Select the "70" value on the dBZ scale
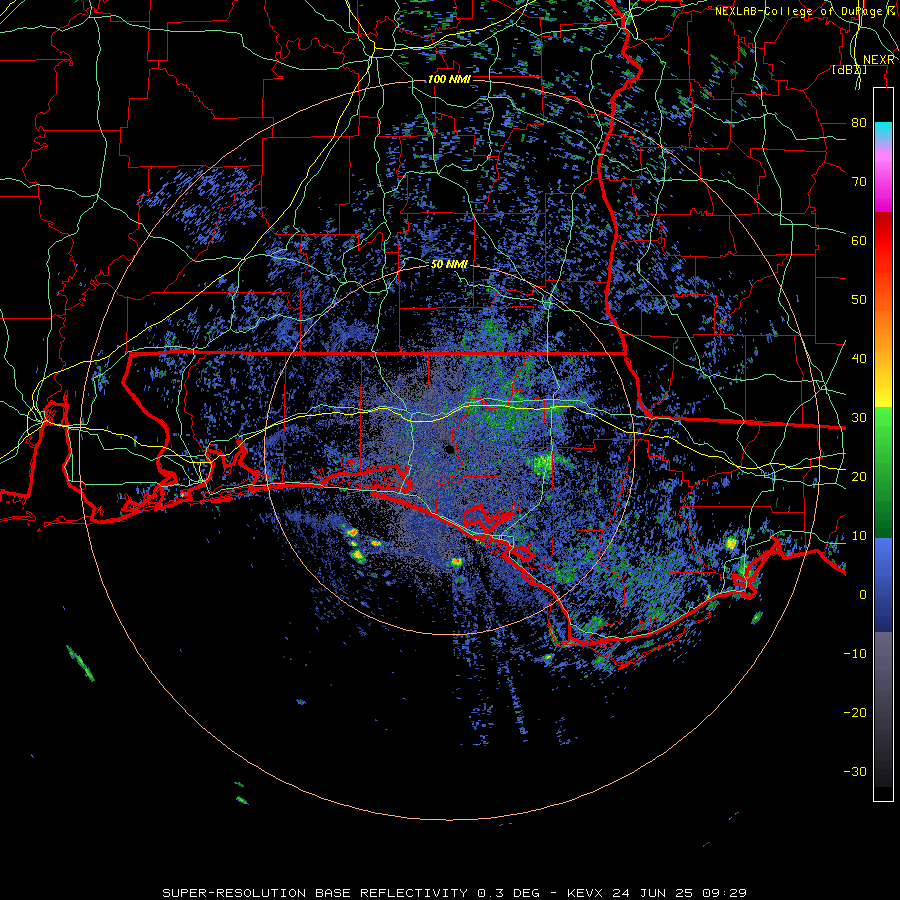The width and height of the screenshot is (900, 900). tap(859, 181)
